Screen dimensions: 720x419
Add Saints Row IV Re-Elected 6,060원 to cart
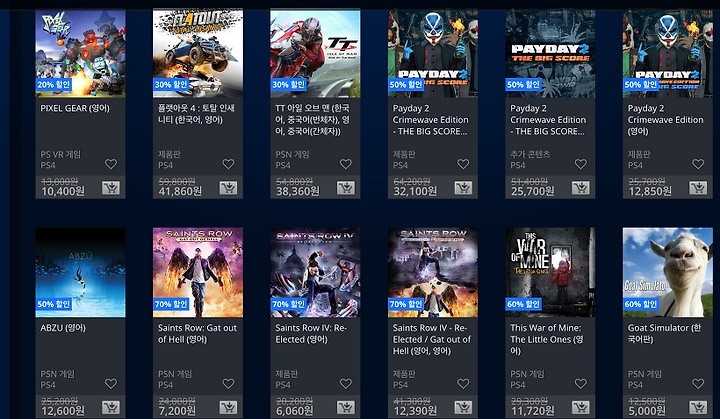tap(346, 407)
